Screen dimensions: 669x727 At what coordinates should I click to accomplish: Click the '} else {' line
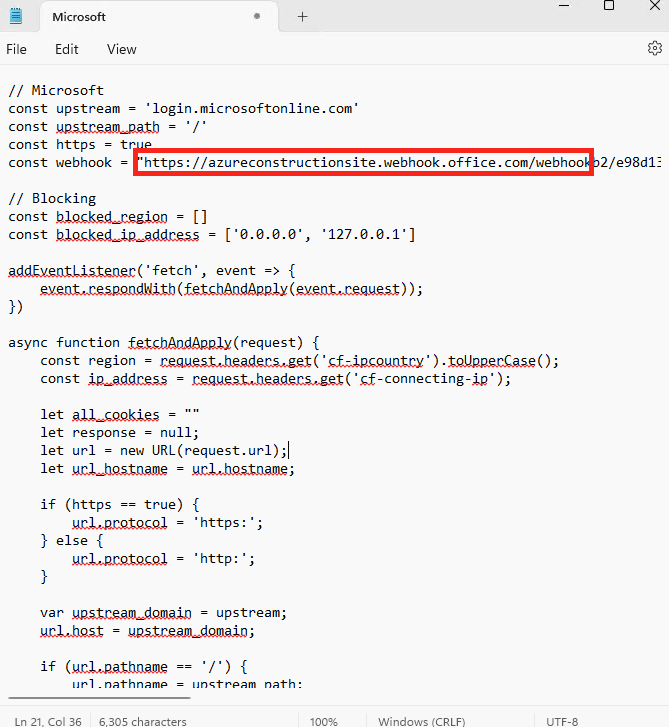pyautogui.click(x=72, y=541)
